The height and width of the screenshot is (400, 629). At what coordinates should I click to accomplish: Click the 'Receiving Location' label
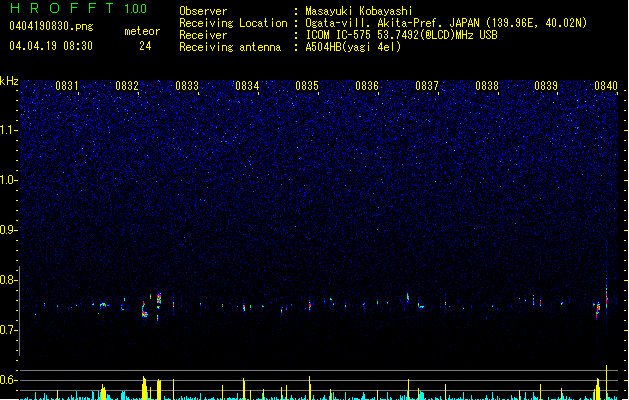click(233, 23)
